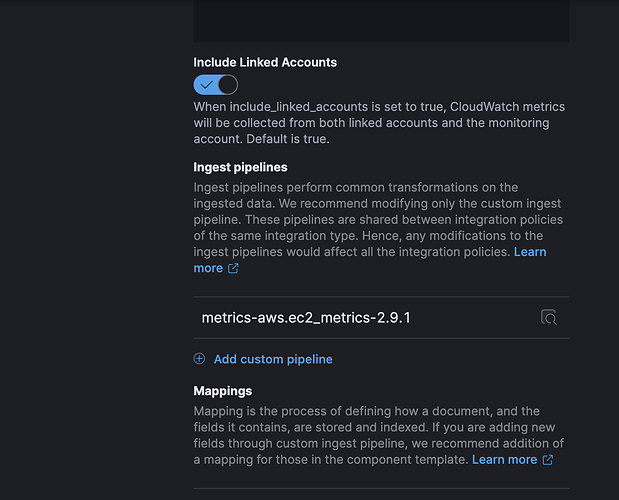The height and width of the screenshot is (500, 619).
Task: Click the Mappings heading
Action: 222,391
